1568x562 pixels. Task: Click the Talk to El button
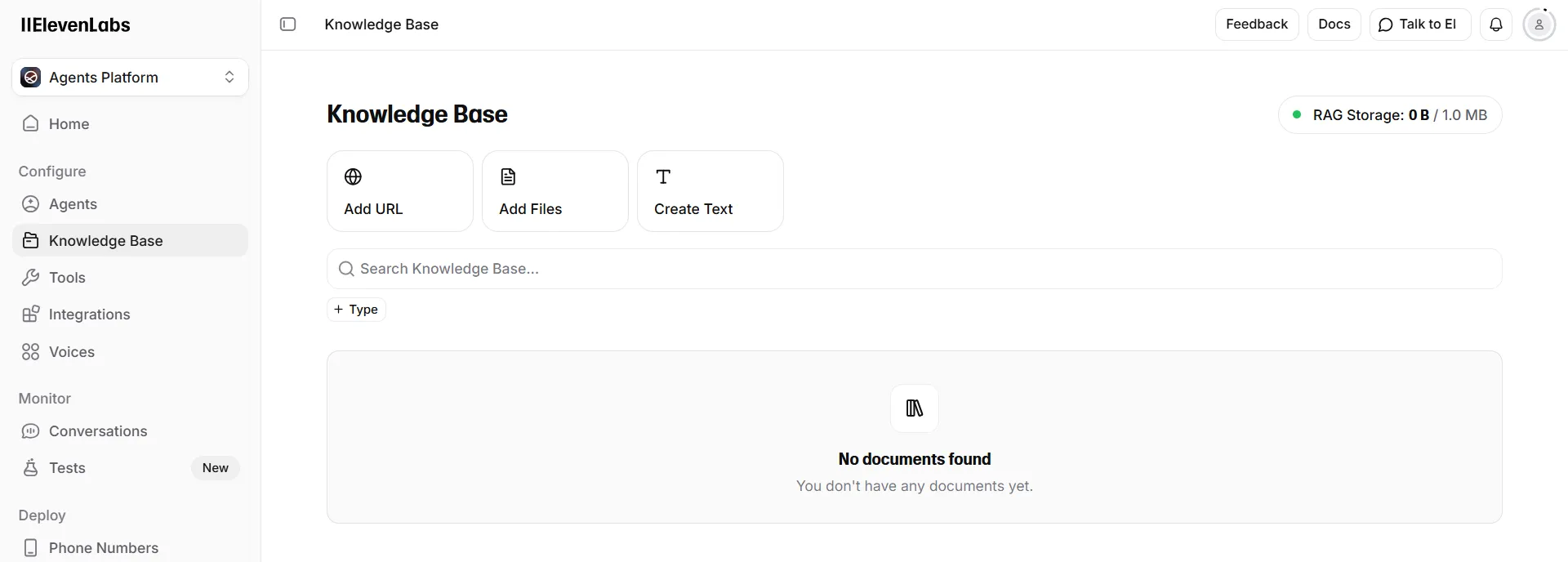click(x=1419, y=25)
